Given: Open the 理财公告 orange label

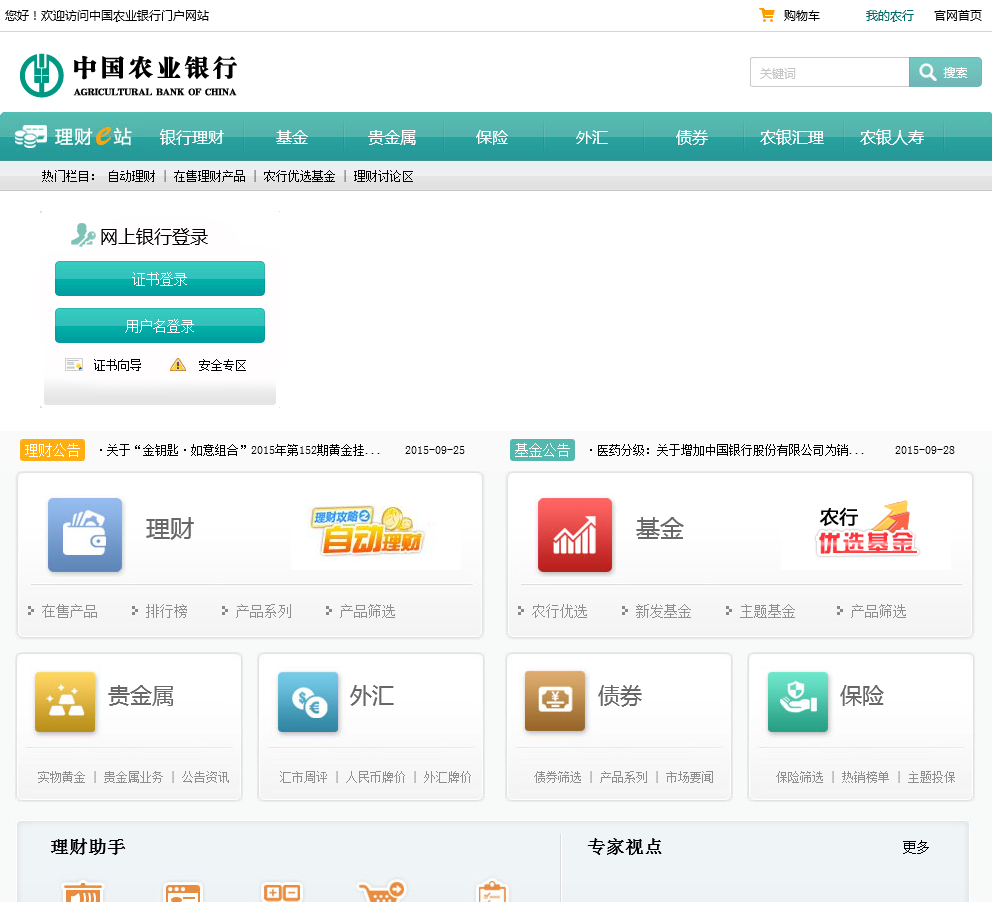Looking at the screenshot, I should [53, 450].
